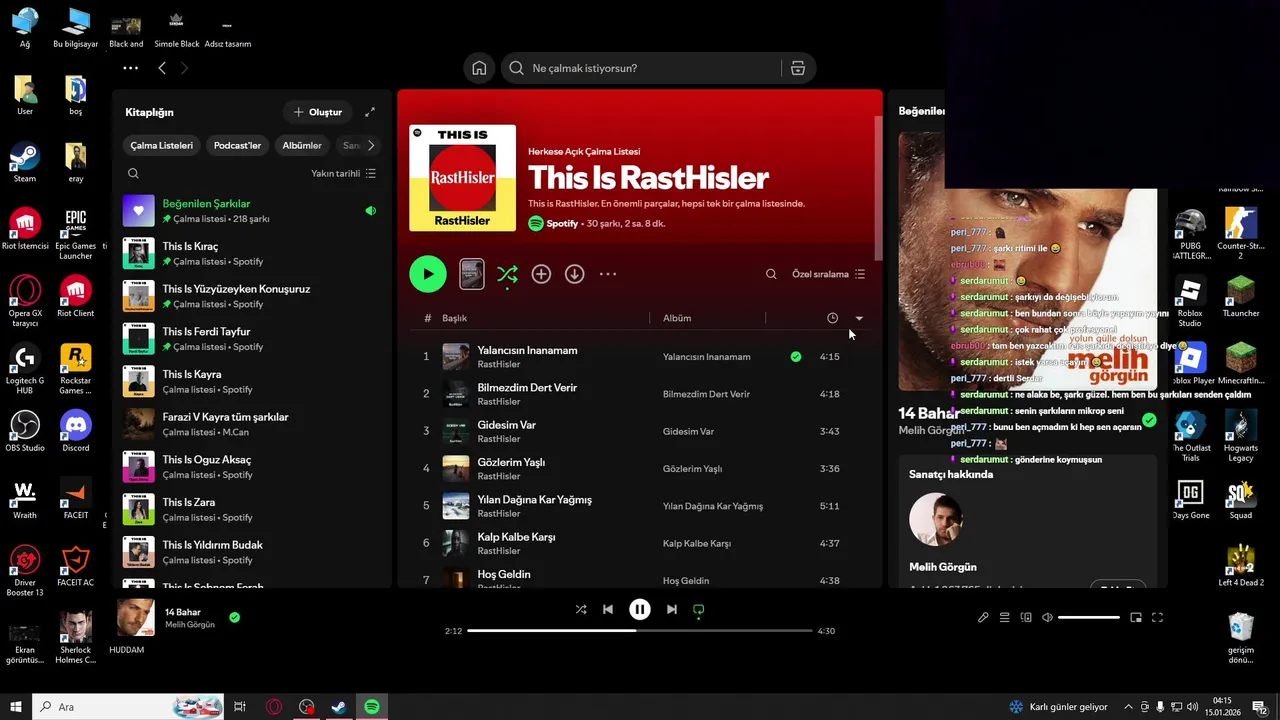Open This Is Zara playlist
This screenshot has height=720, width=1280.
(251, 510)
